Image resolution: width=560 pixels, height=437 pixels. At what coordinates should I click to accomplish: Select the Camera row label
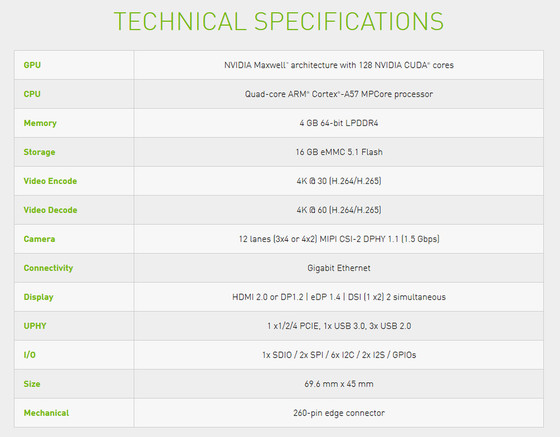[x=39, y=239]
